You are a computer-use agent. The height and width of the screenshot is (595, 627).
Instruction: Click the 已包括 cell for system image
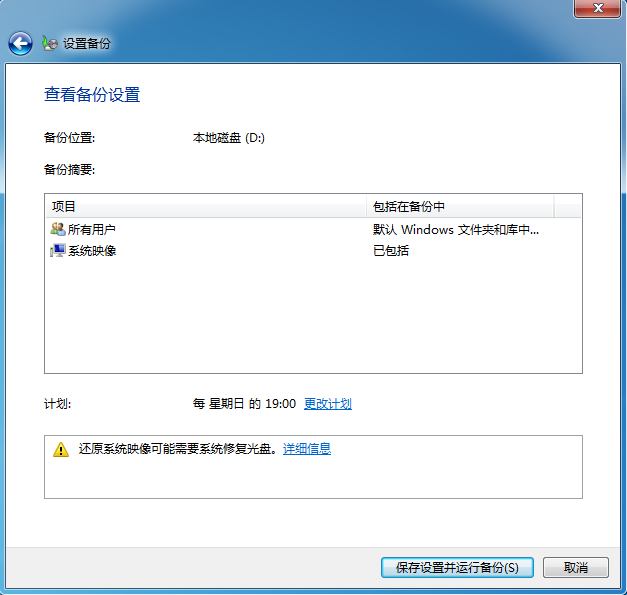(x=391, y=250)
